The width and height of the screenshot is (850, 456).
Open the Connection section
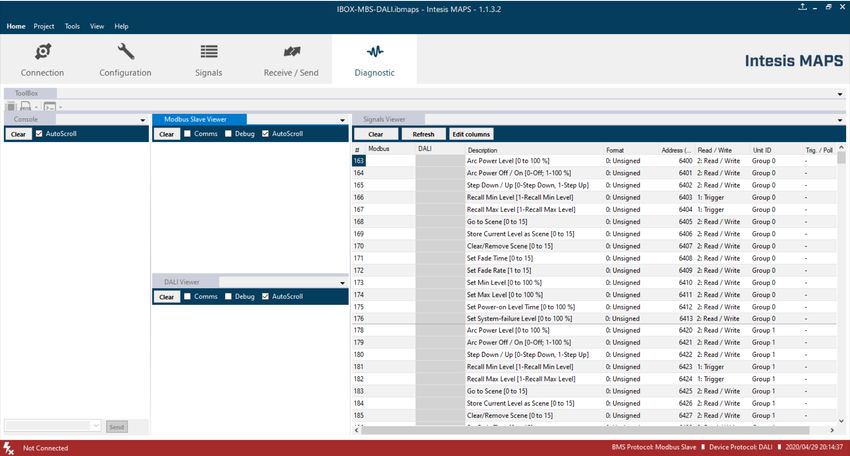42,60
